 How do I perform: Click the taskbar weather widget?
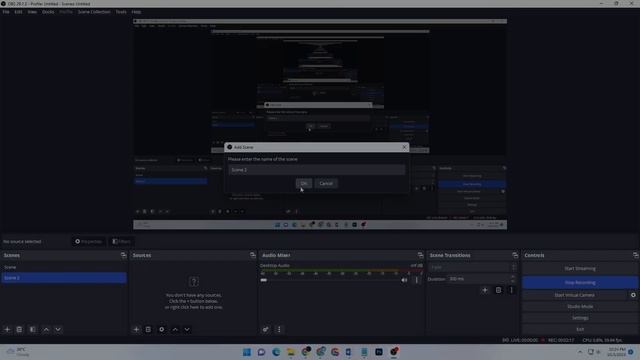(18, 352)
